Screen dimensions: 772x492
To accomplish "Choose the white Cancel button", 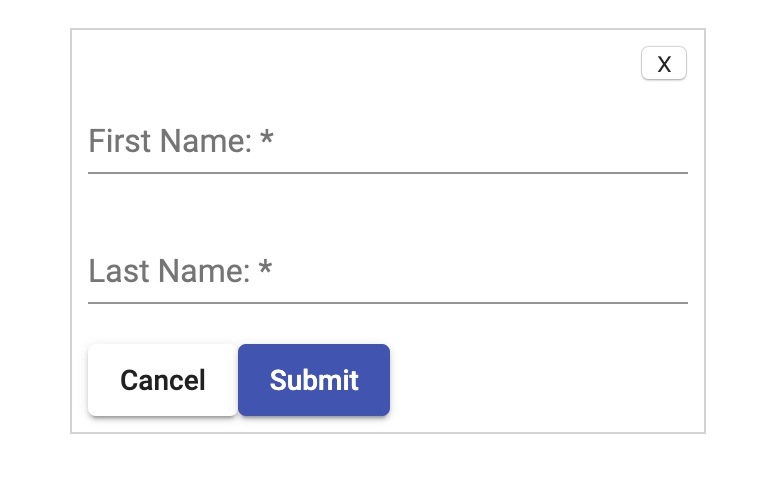I will (162, 380).
